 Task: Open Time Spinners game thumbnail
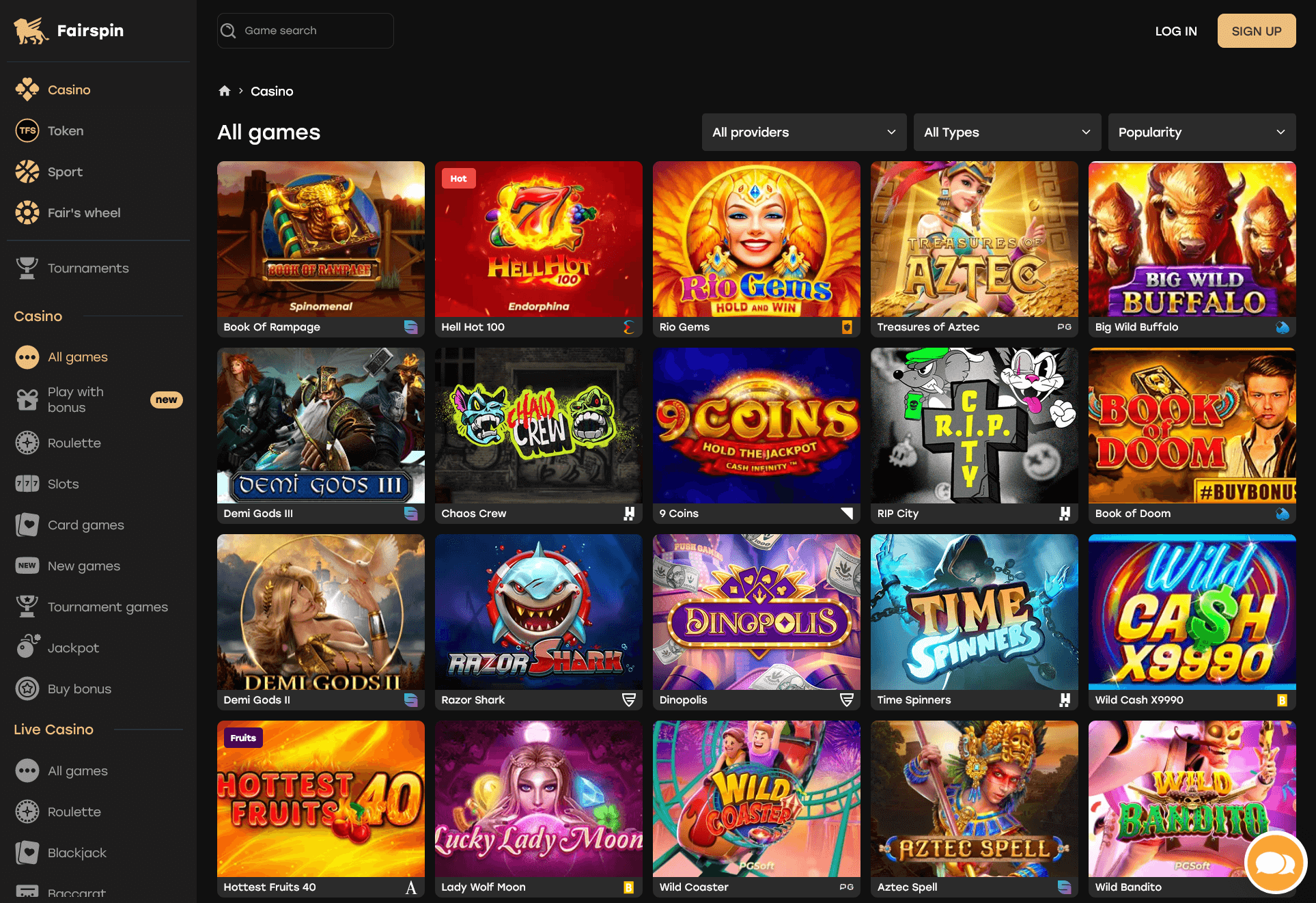[974, 612]
